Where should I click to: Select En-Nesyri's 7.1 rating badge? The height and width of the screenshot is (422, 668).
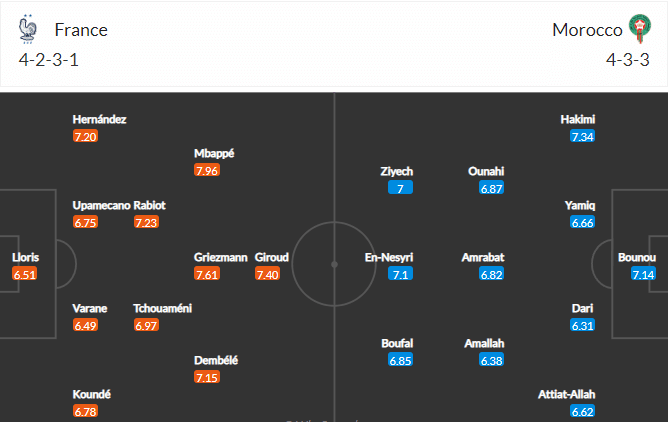coord(400,274)
